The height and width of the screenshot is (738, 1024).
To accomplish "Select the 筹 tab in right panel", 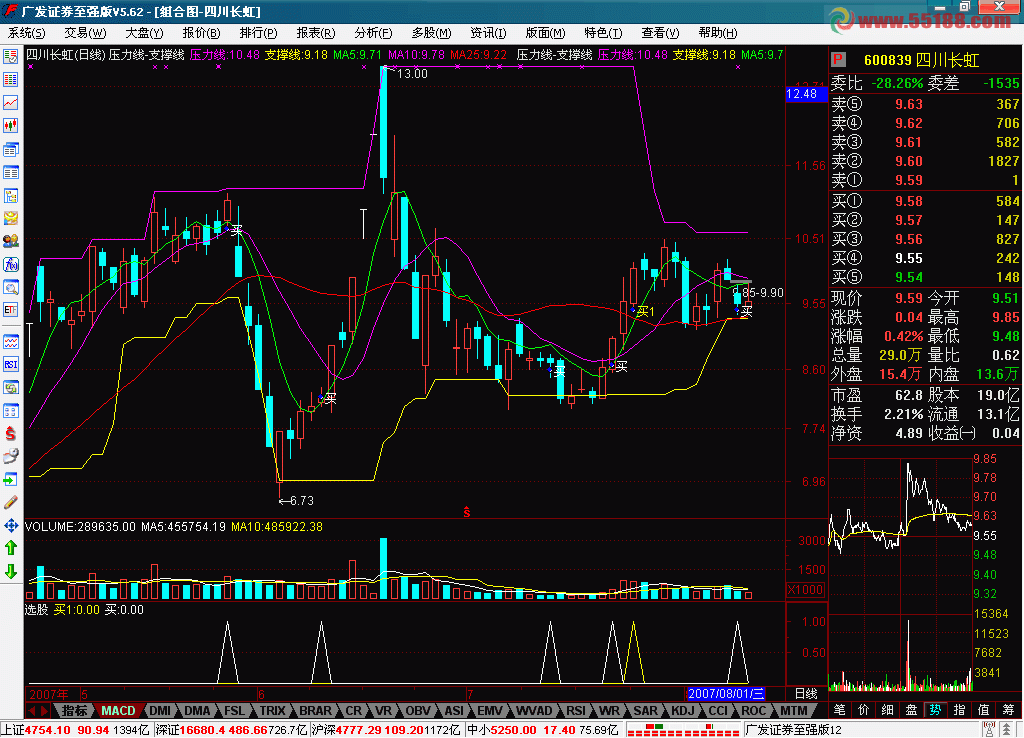I will 1008,710.
